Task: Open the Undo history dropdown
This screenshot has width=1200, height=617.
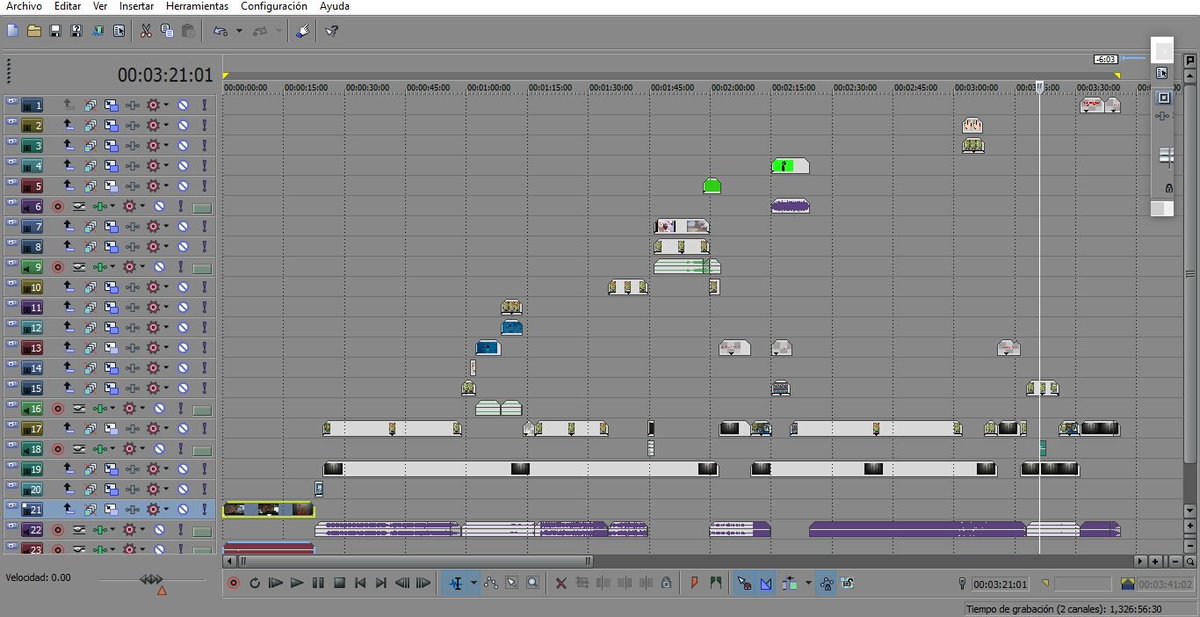Action: click(x=239, y=30)
